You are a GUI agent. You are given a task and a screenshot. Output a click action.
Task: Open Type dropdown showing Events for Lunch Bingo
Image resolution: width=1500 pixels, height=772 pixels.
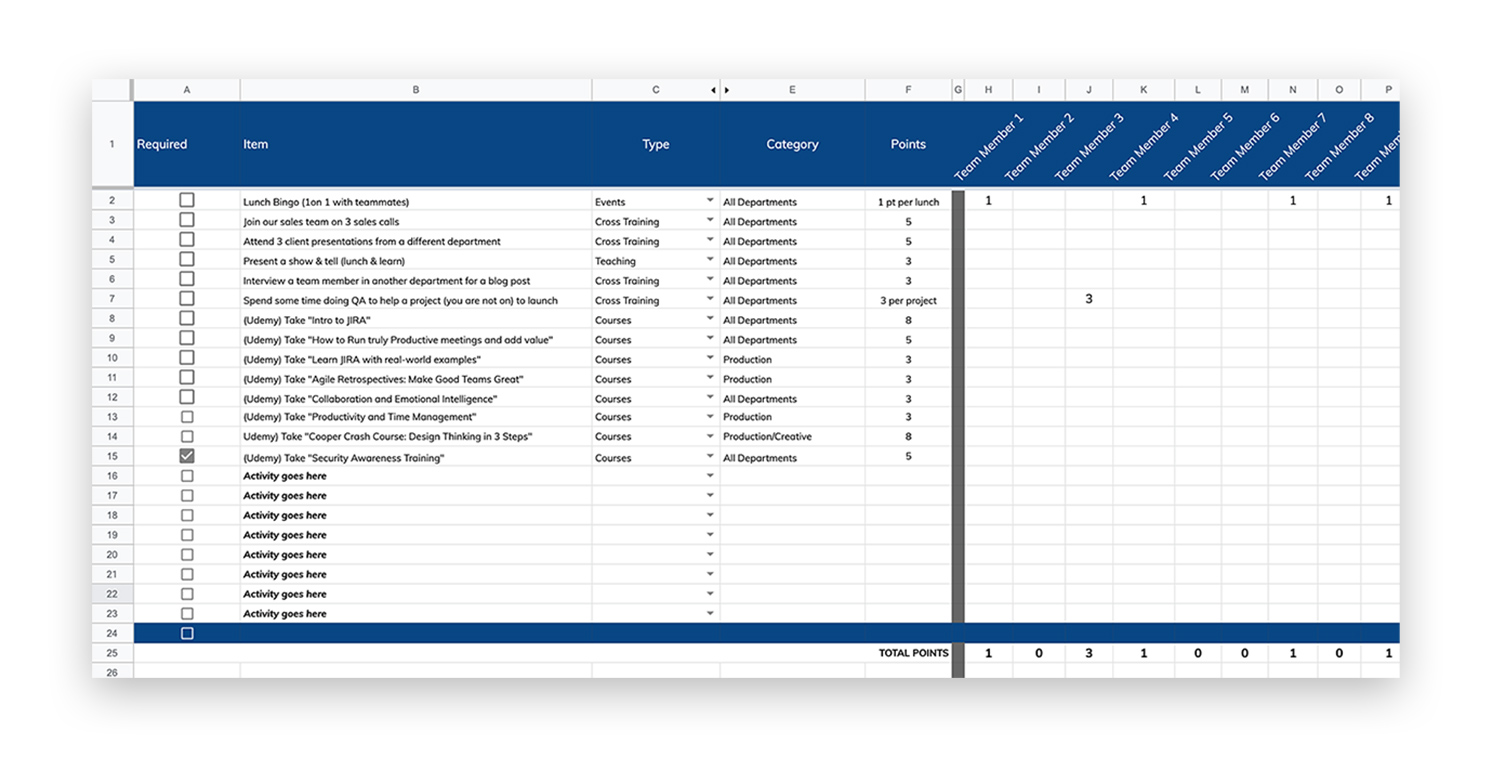click(x=710, y=201)
